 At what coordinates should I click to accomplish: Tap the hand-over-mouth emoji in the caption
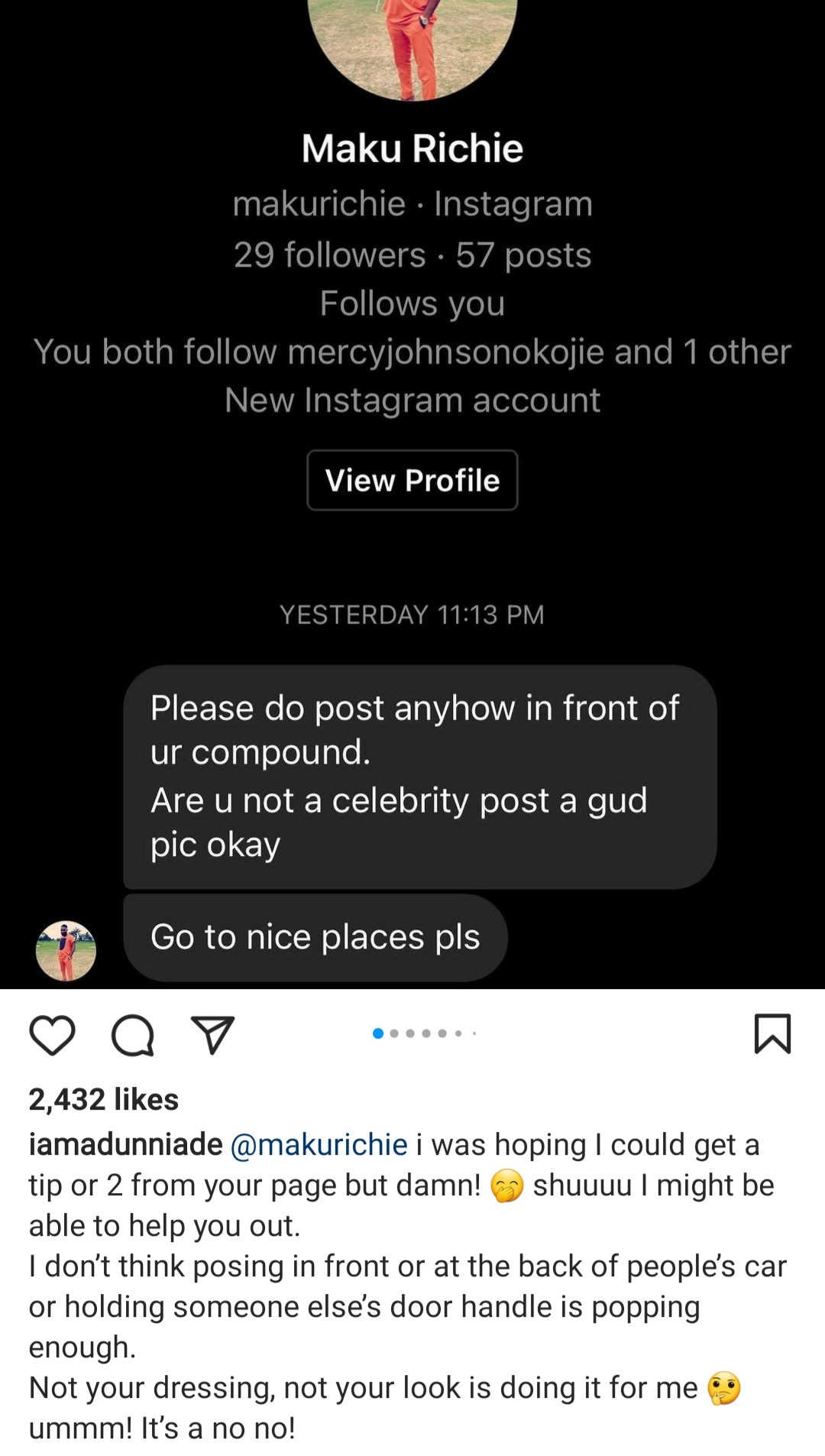click(506, 1185)
